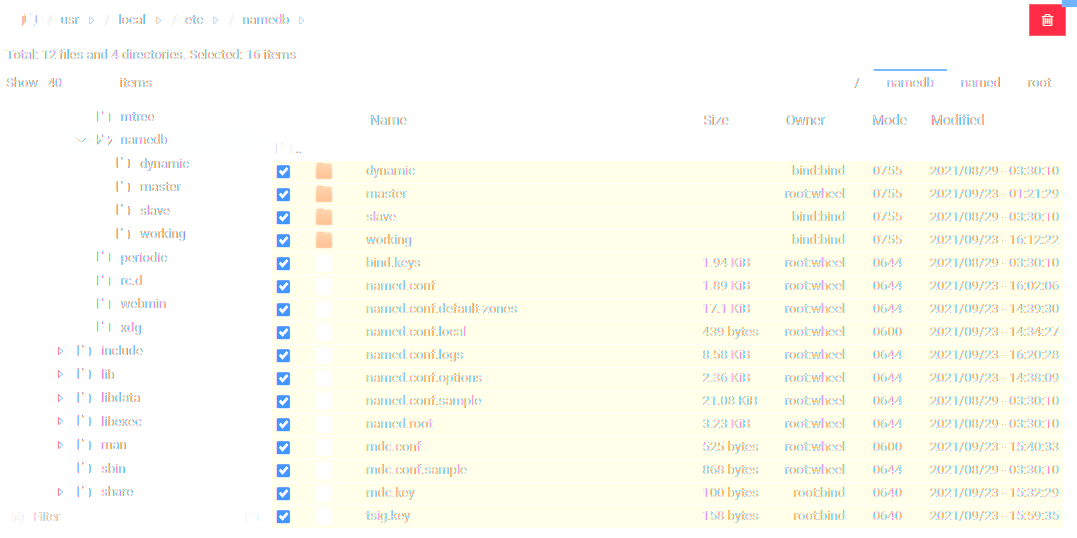Click the working folder icon in file list
This screenshot has height=538, width=1077.
click(323, 240)
